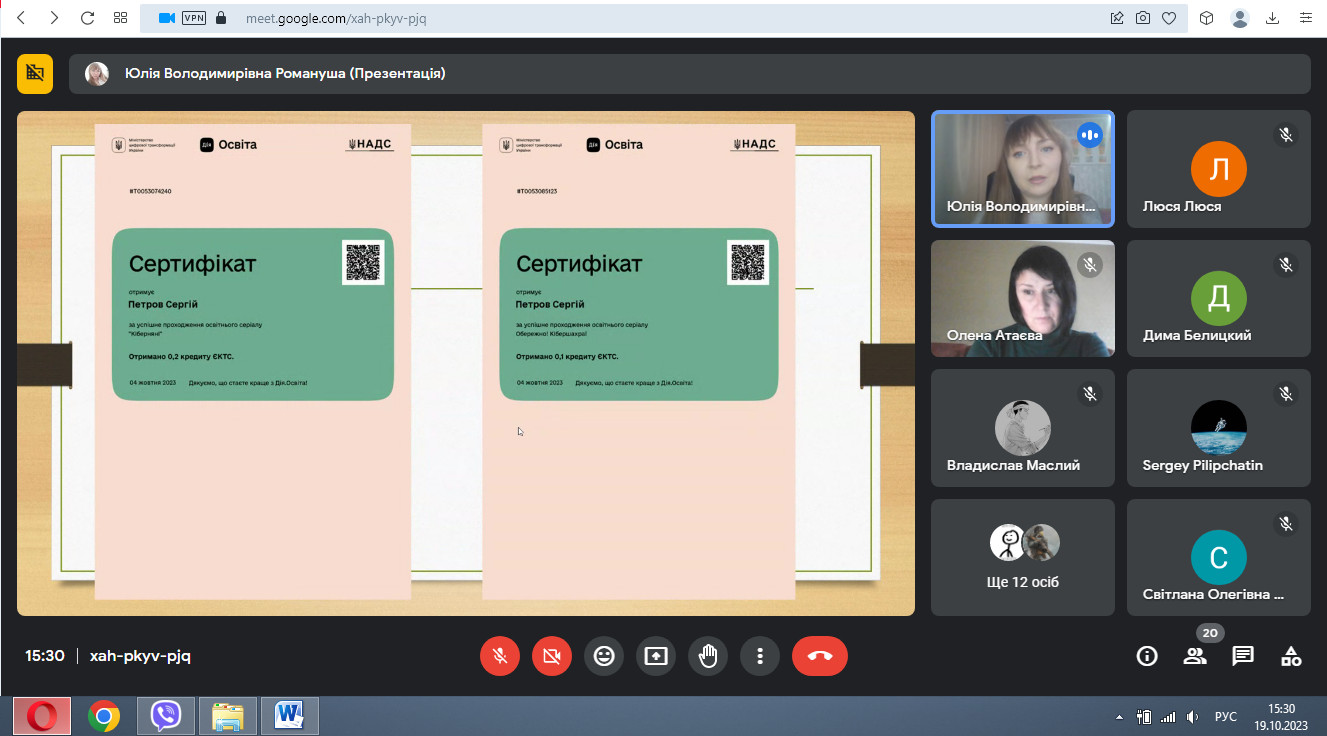Viewport: 1327px width, 736px height.
Task: Click muted mic icon on Люся Люся tile
Action: pyautogui.click(x=1286, y=135)
